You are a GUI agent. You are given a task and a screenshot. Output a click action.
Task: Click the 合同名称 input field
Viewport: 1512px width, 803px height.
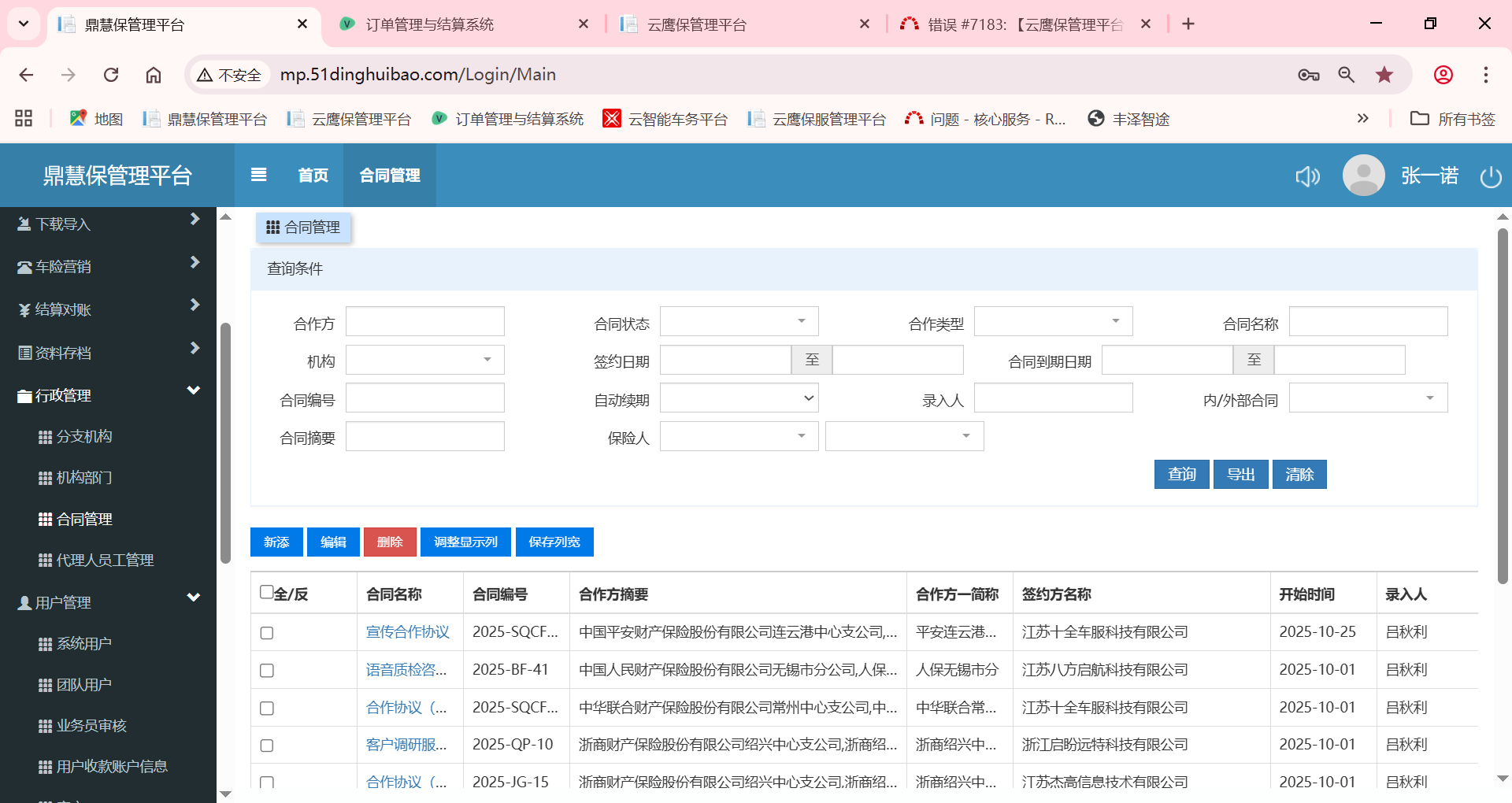pyautogui.click(x=1368, y=321)
